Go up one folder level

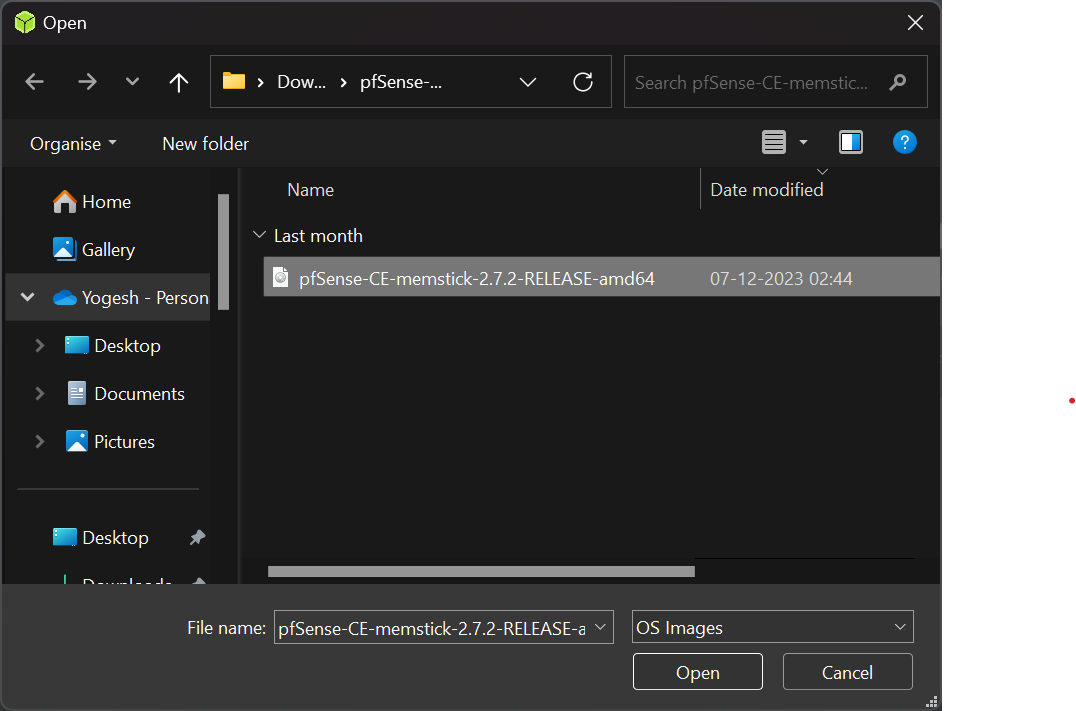pyautogui.click(x=179, y=82)
